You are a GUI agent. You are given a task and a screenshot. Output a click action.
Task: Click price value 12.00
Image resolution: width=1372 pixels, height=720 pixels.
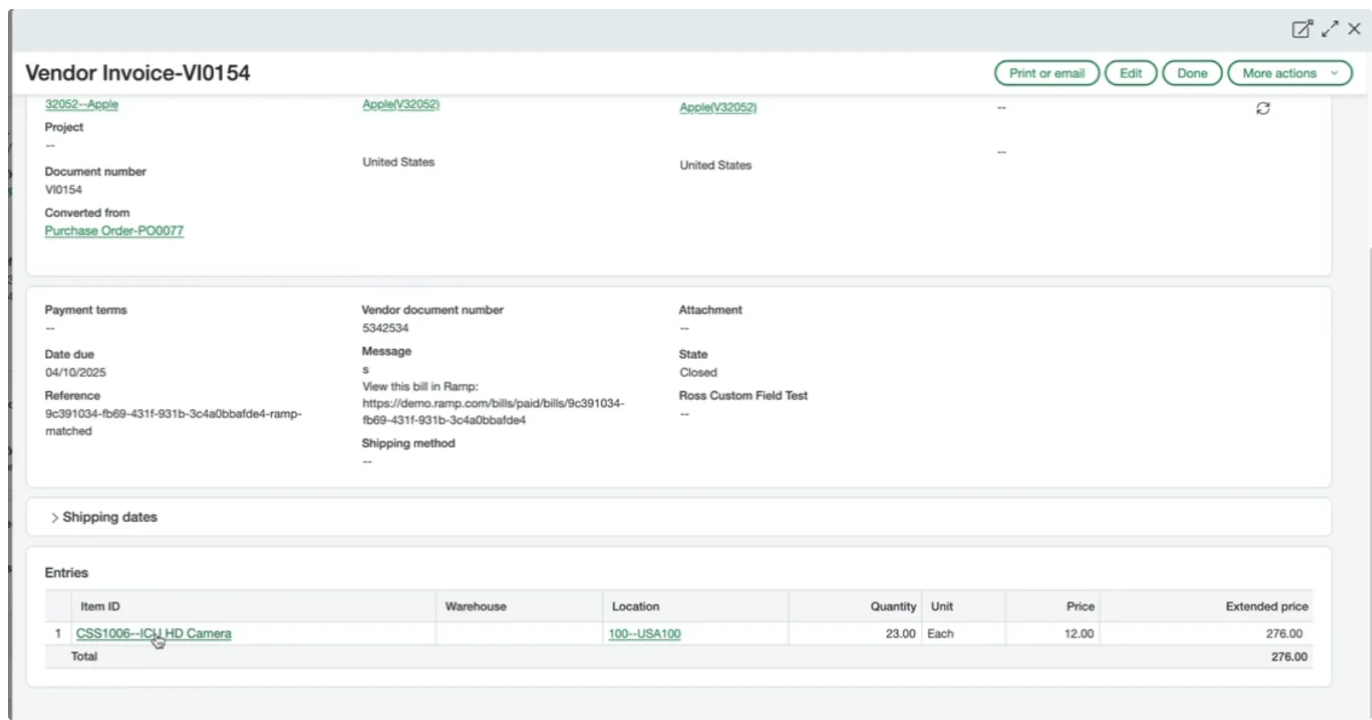click(1079, 633)
